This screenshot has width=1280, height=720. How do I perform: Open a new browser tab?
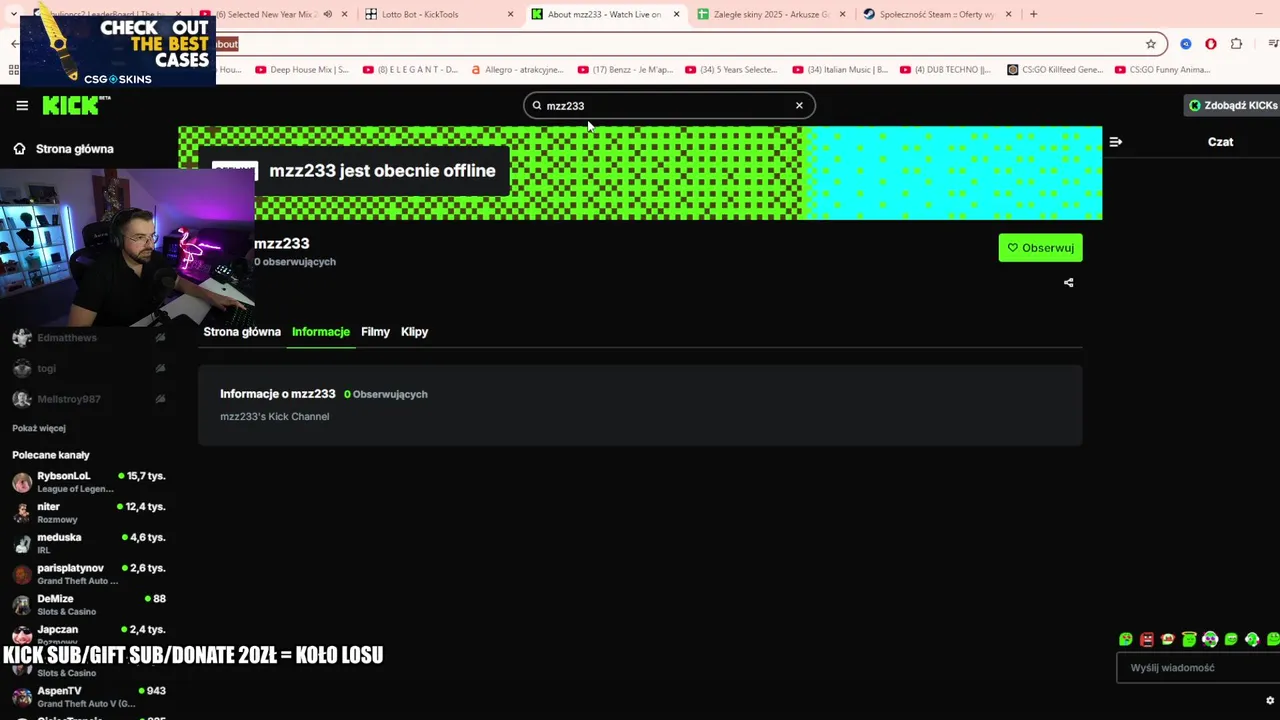(1033, 14)
